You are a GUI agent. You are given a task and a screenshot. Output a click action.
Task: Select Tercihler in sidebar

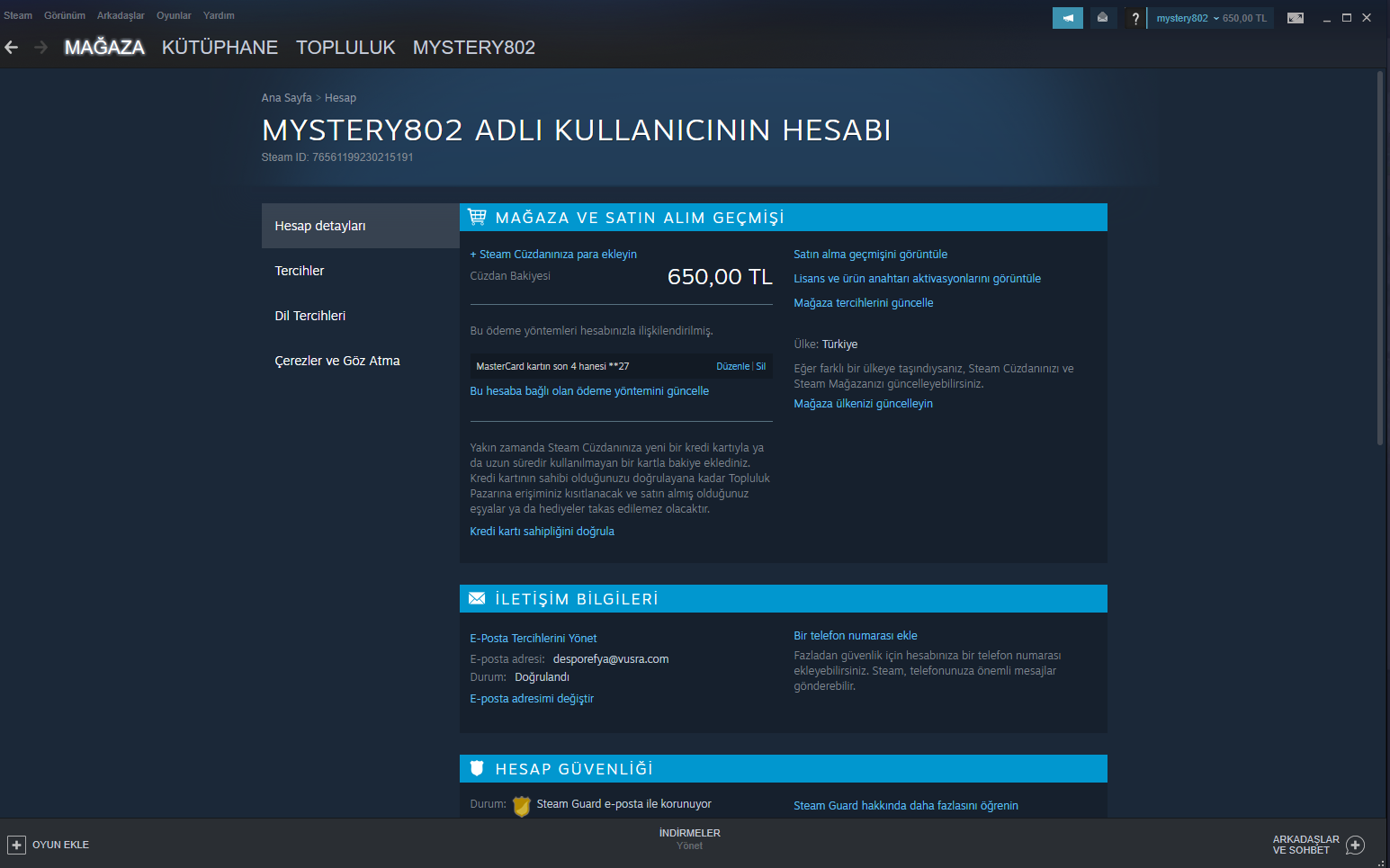(x=361, y=271)
